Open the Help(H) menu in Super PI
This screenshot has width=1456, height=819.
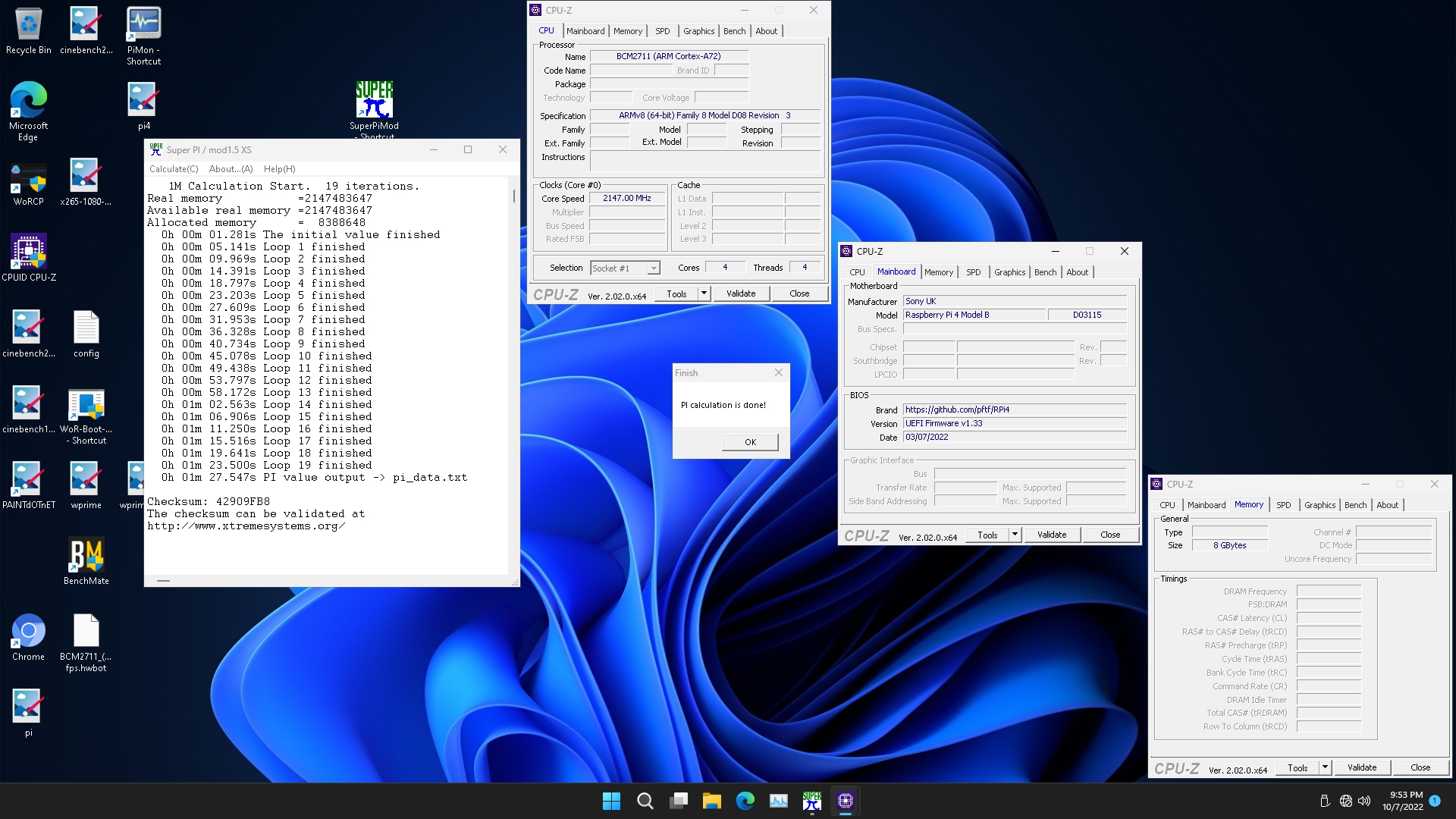279,169
